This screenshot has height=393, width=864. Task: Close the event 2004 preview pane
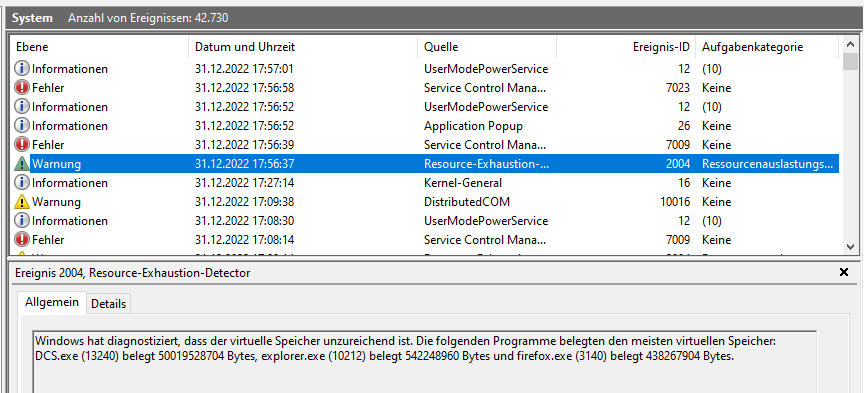844,272
